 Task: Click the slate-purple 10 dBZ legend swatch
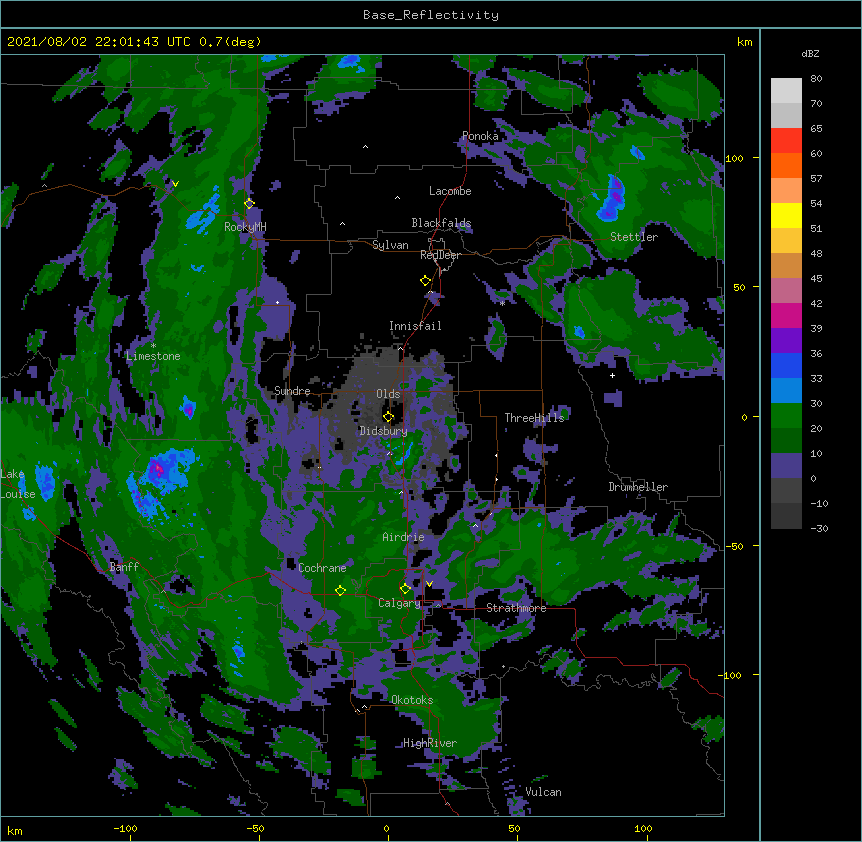[x=786, y=466]
